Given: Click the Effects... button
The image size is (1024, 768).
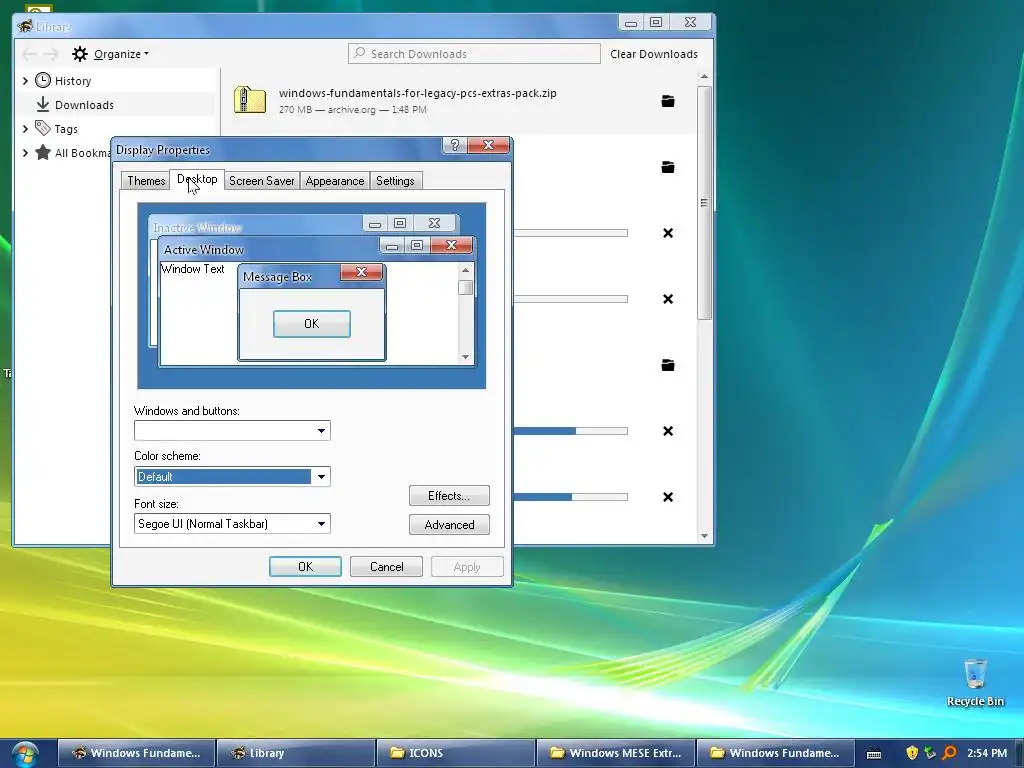Looking at the screenshot, I should click(x=449, y=496).
